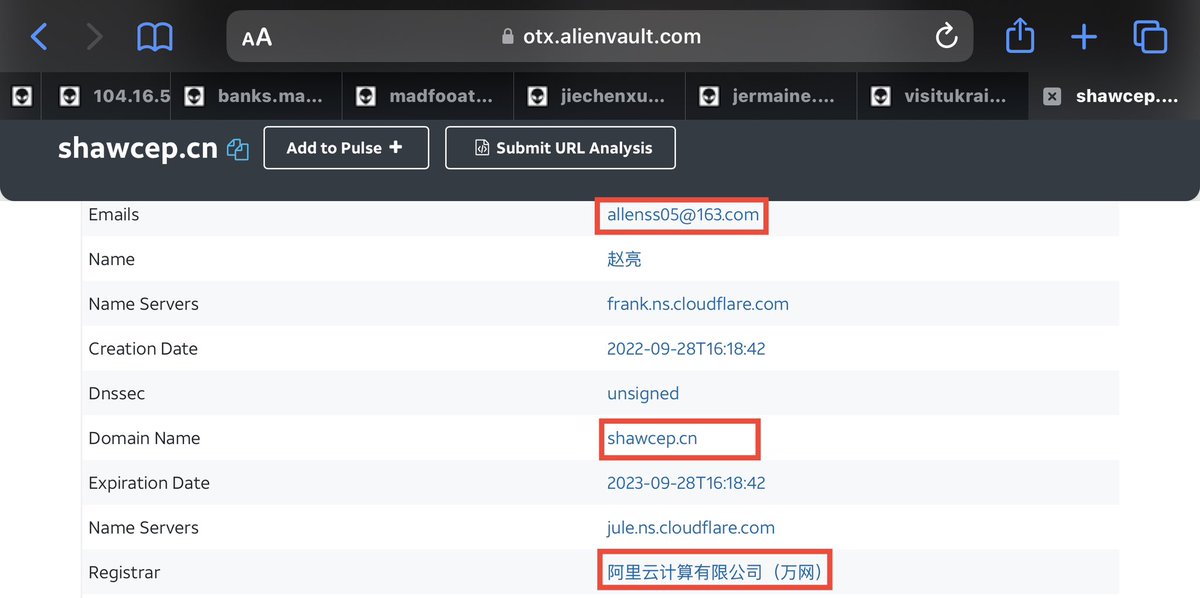
Task: Click the Add to Pulse button
Action: point(345,148)
